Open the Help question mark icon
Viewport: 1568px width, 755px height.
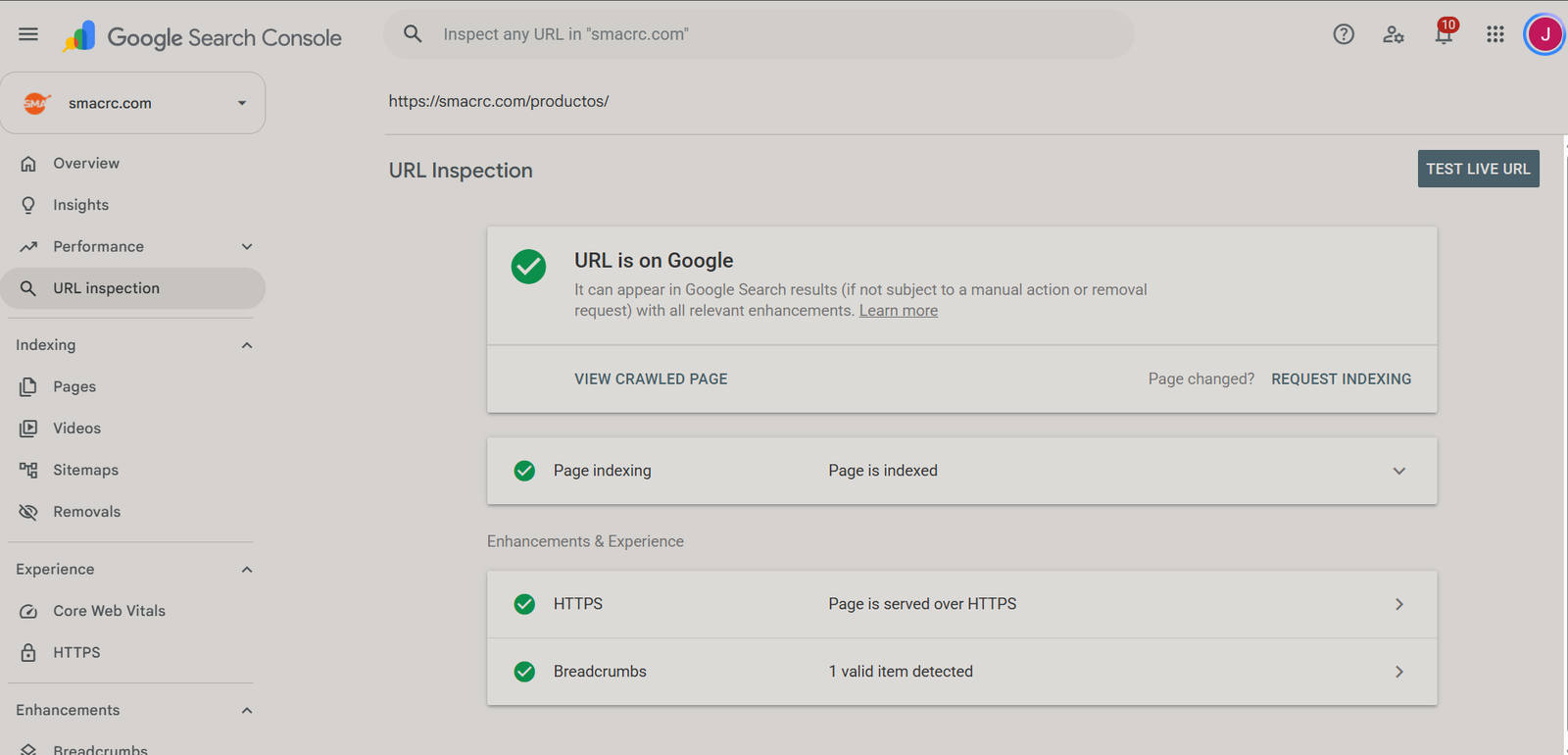pyautogui.click(x=1344, y=34)
